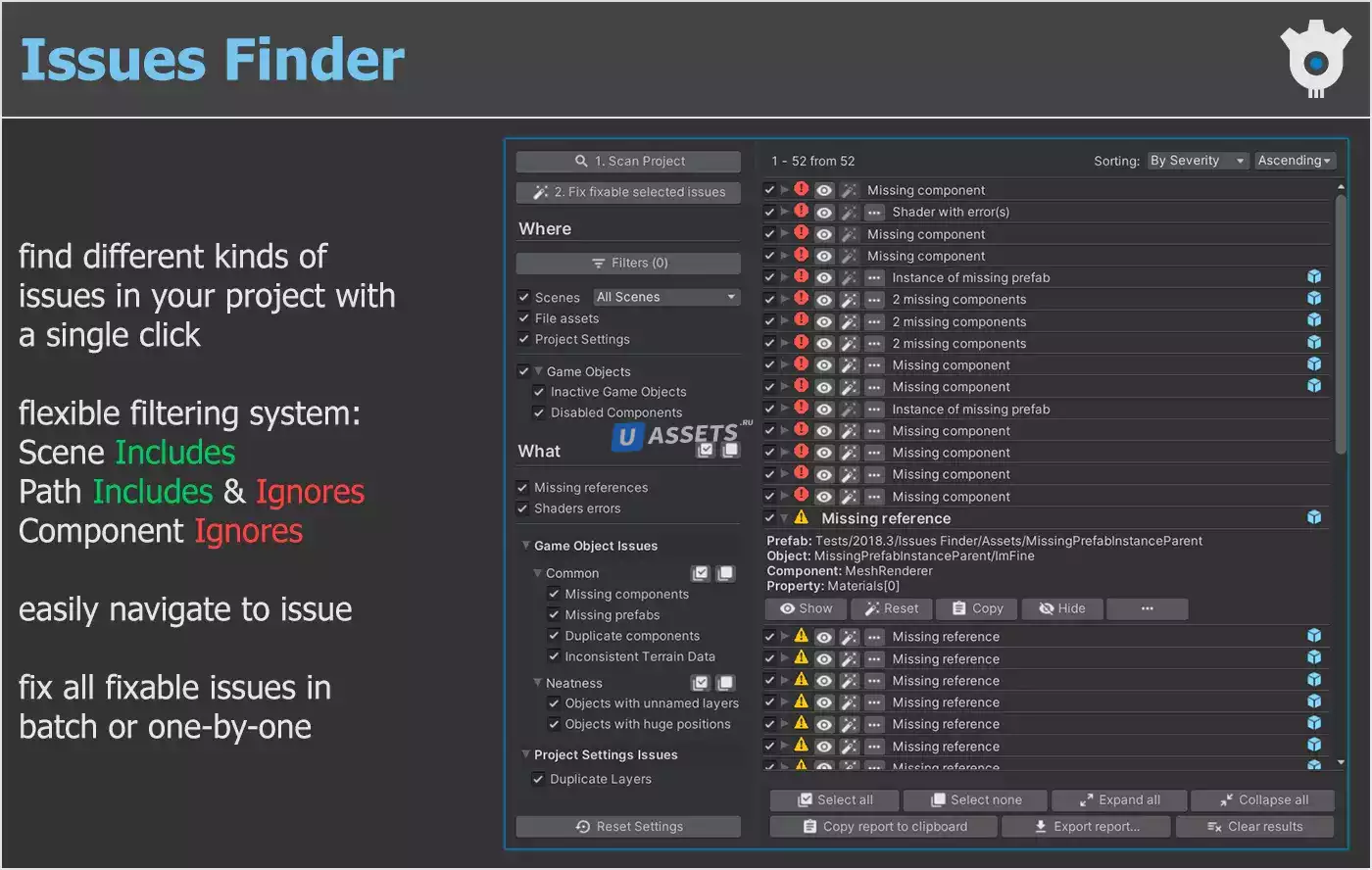The height and width of the screenshot is (870, 1372).
Task: Click Copy report to clipboard
Action: 884,826
